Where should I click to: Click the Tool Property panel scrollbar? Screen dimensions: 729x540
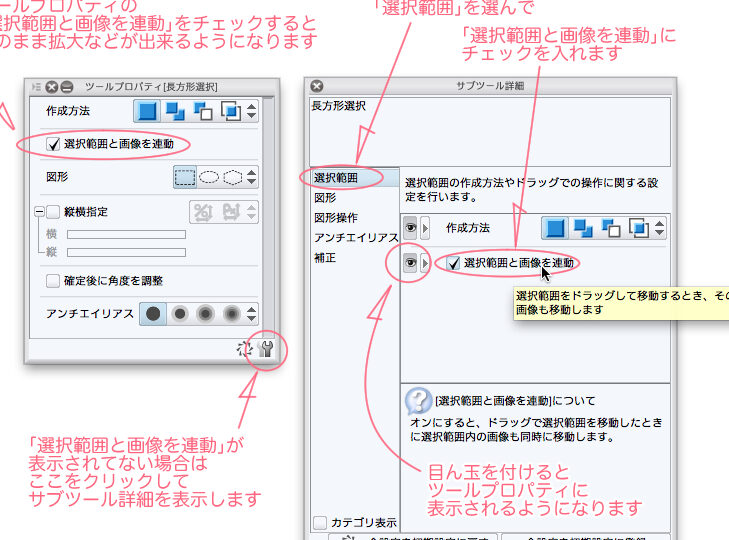268,217
